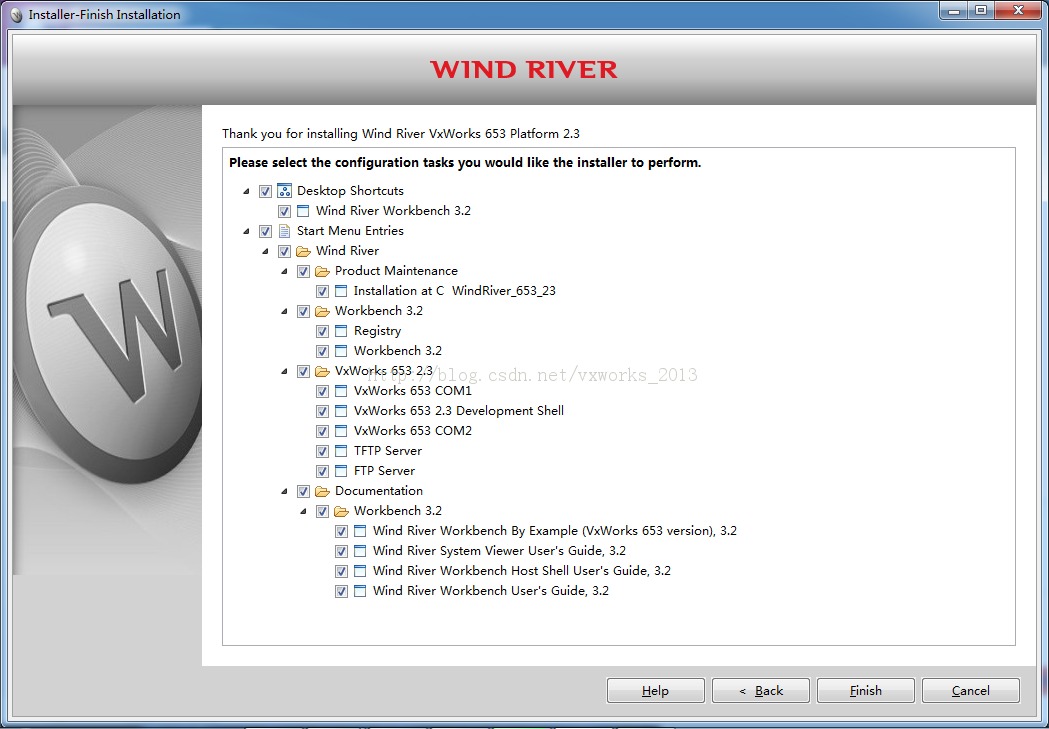
Task: Toggle the VxWorks 653 2.3 Development Shell checkbox
Action: (322, 412)
